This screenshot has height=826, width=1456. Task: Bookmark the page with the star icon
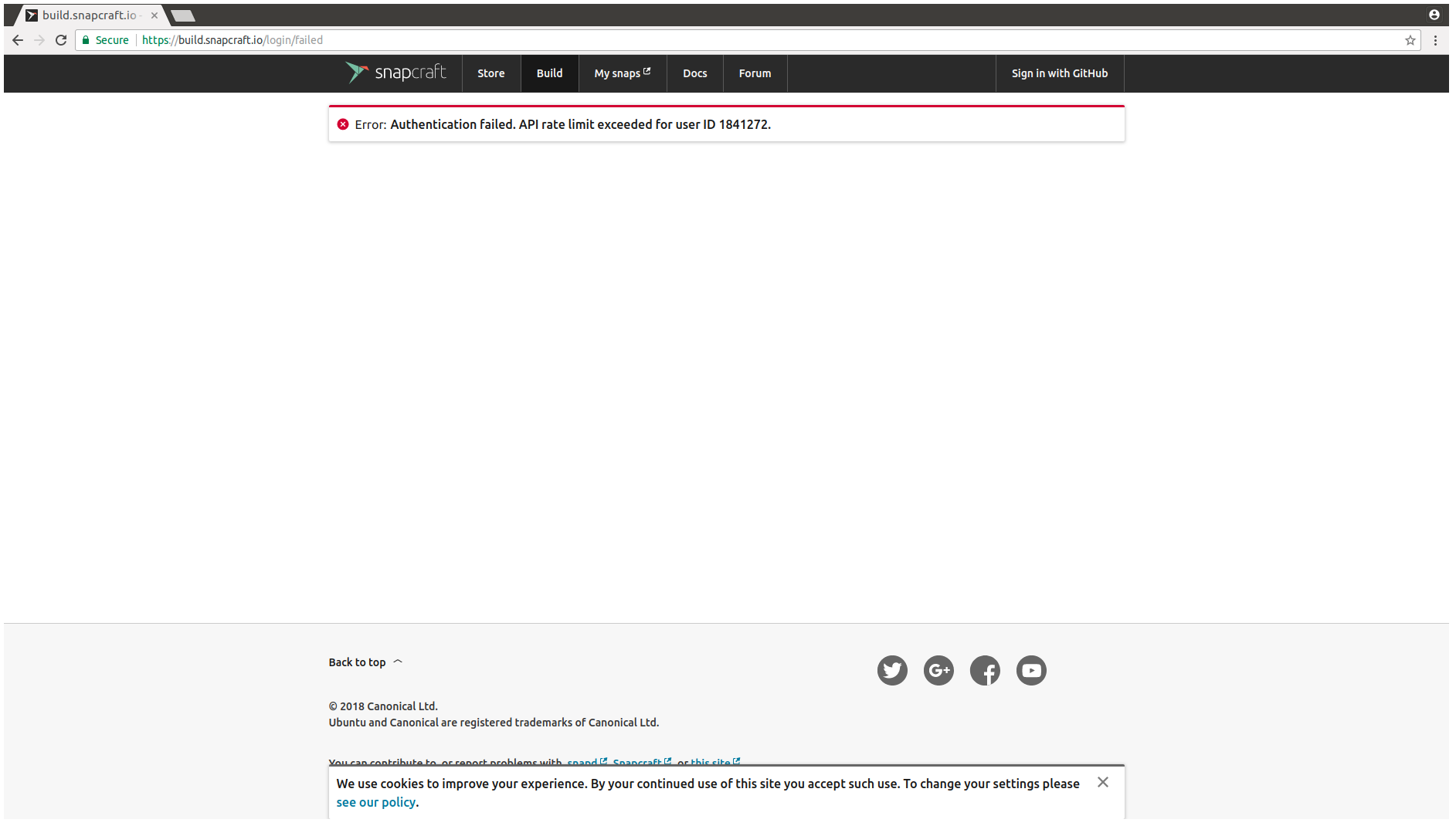(1410, 40)
